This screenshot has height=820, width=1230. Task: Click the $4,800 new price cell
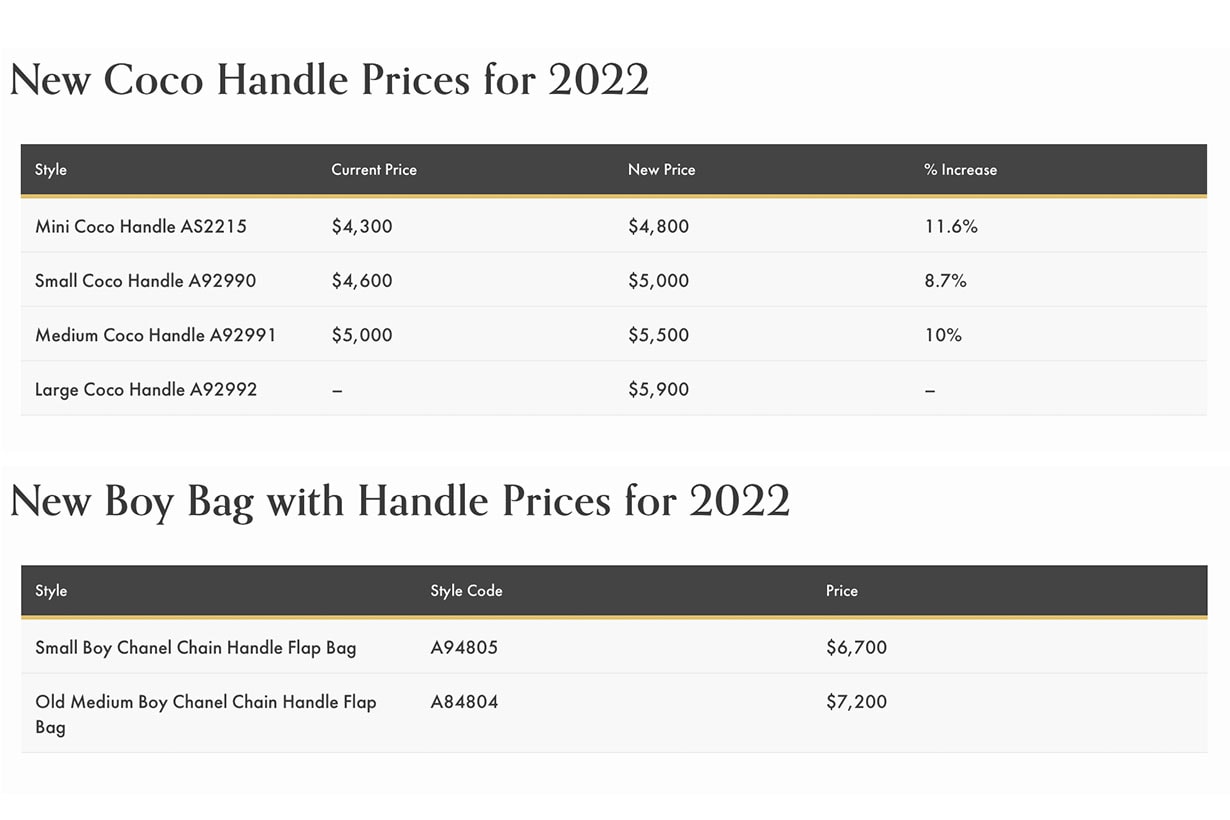coord(658,227)
